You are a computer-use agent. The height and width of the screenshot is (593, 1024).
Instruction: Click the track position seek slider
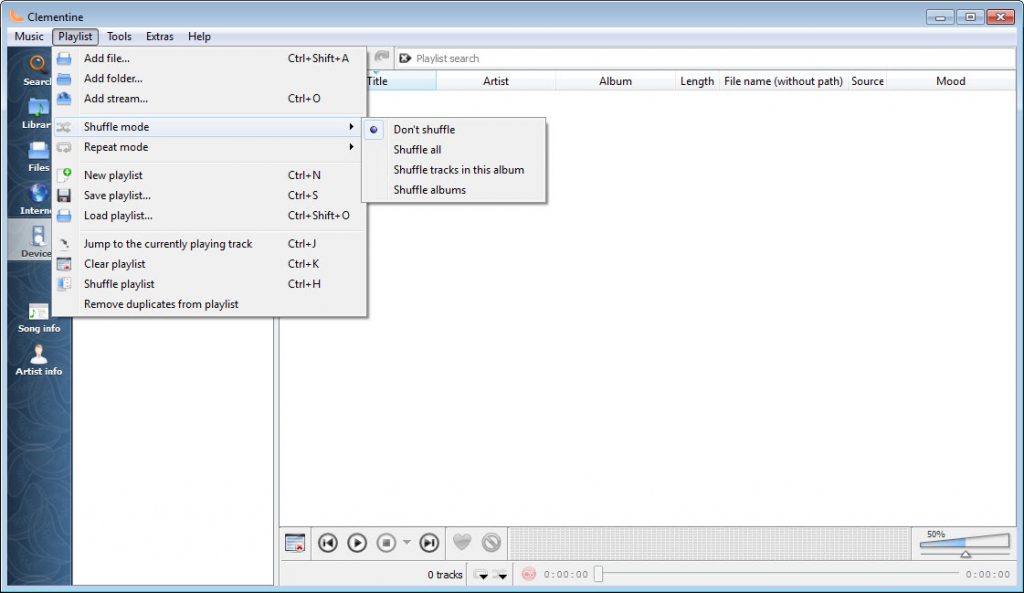[x=778, y=574]
